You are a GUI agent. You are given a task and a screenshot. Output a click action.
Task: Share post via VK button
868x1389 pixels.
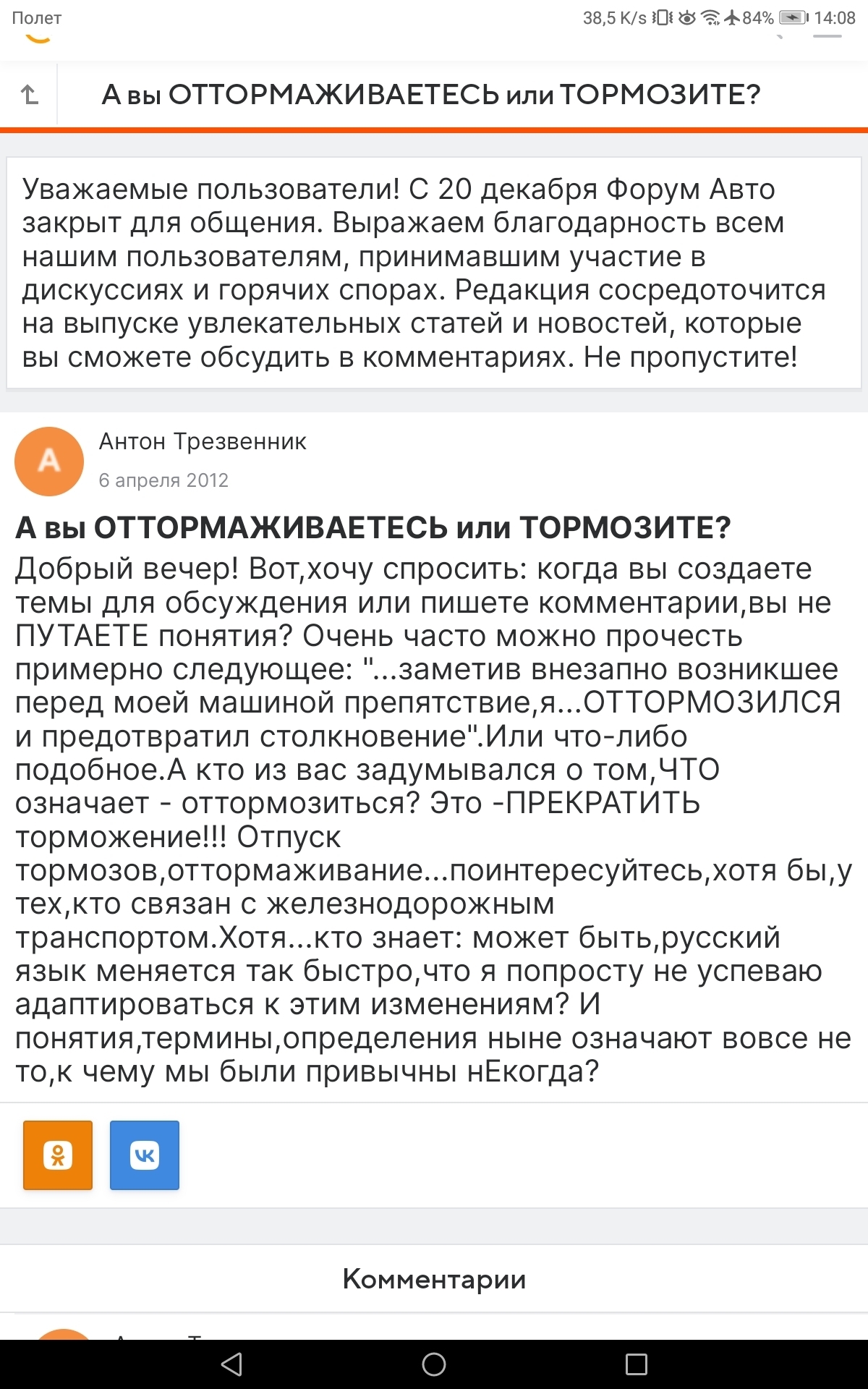pyautogui.click(x=145, y=1155)
